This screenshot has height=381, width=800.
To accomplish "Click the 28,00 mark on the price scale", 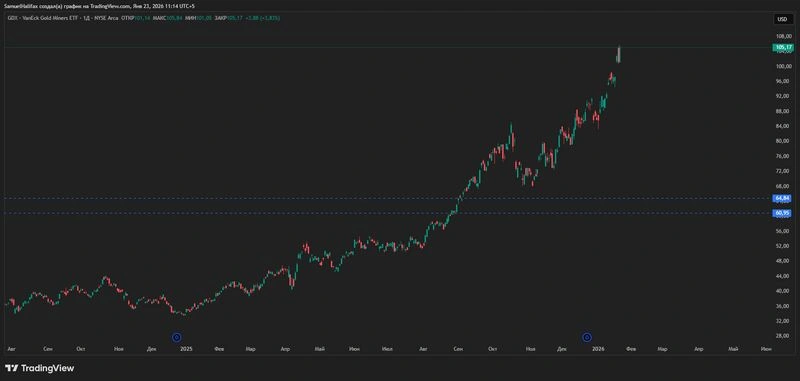I will [x=784, y=336].
